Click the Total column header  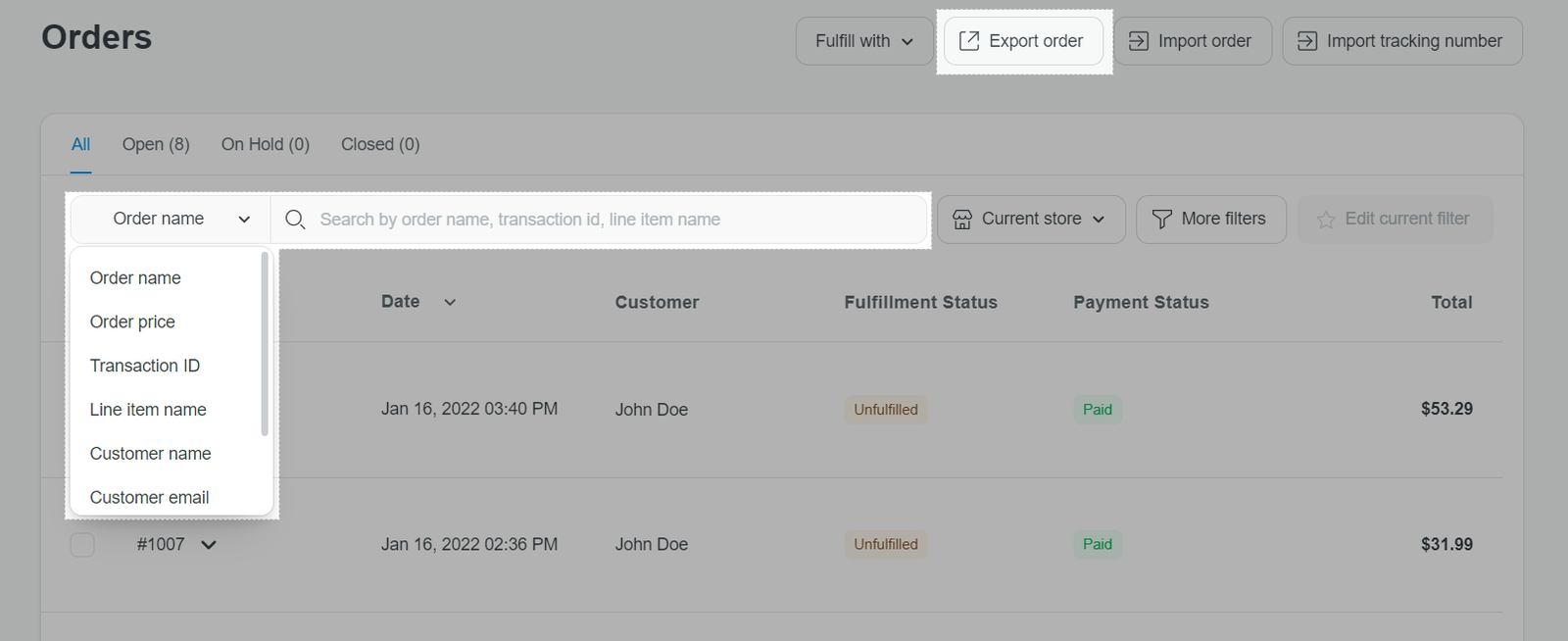pos(1451,303)
